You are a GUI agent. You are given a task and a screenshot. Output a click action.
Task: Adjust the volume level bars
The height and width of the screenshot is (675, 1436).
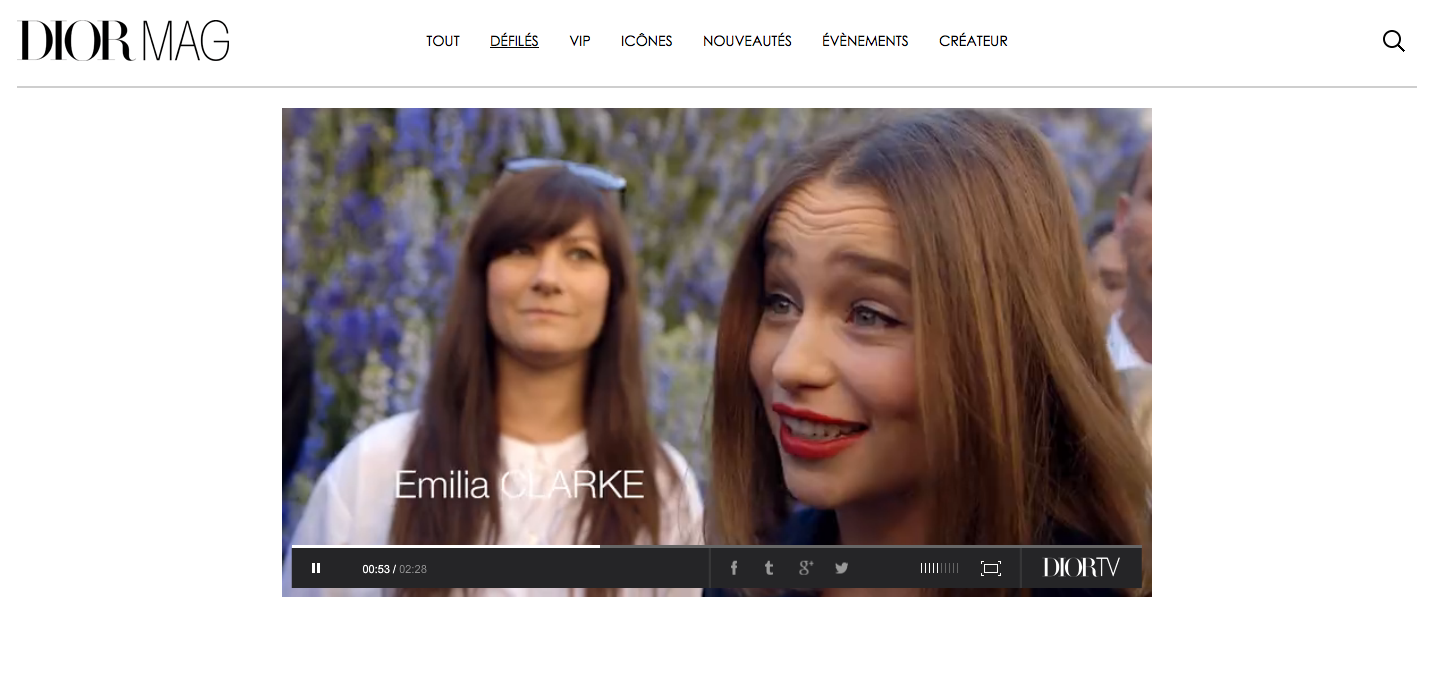click(x=939, y=568)
